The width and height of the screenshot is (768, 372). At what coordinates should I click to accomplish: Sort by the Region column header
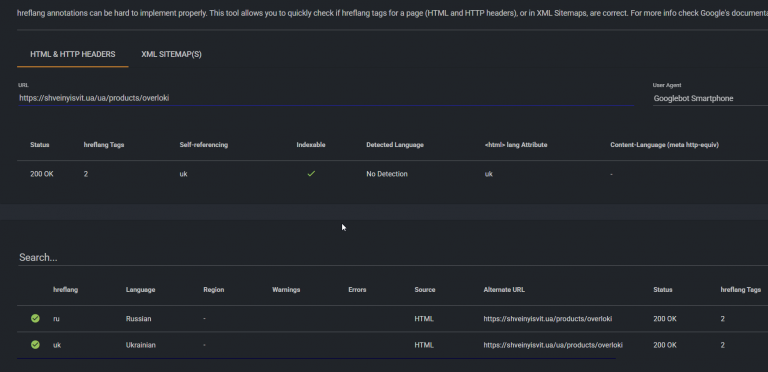[x=214, y=290]
